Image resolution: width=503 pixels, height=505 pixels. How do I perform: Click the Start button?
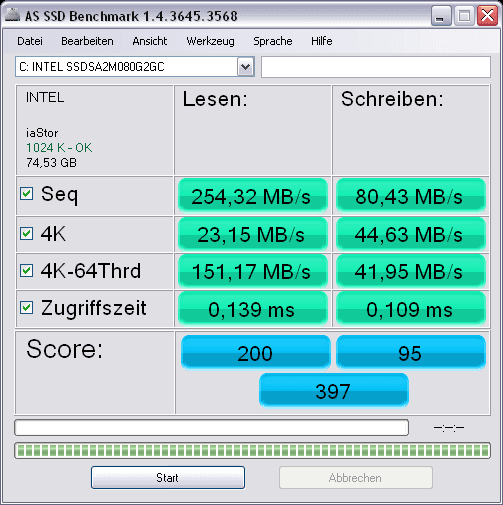click(168, 478)
